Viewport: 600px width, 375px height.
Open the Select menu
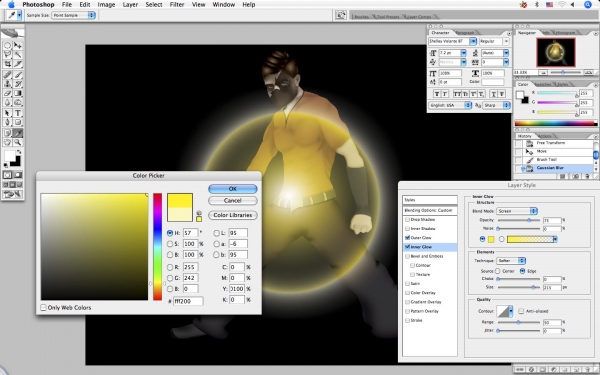click(x=154, y=5)
